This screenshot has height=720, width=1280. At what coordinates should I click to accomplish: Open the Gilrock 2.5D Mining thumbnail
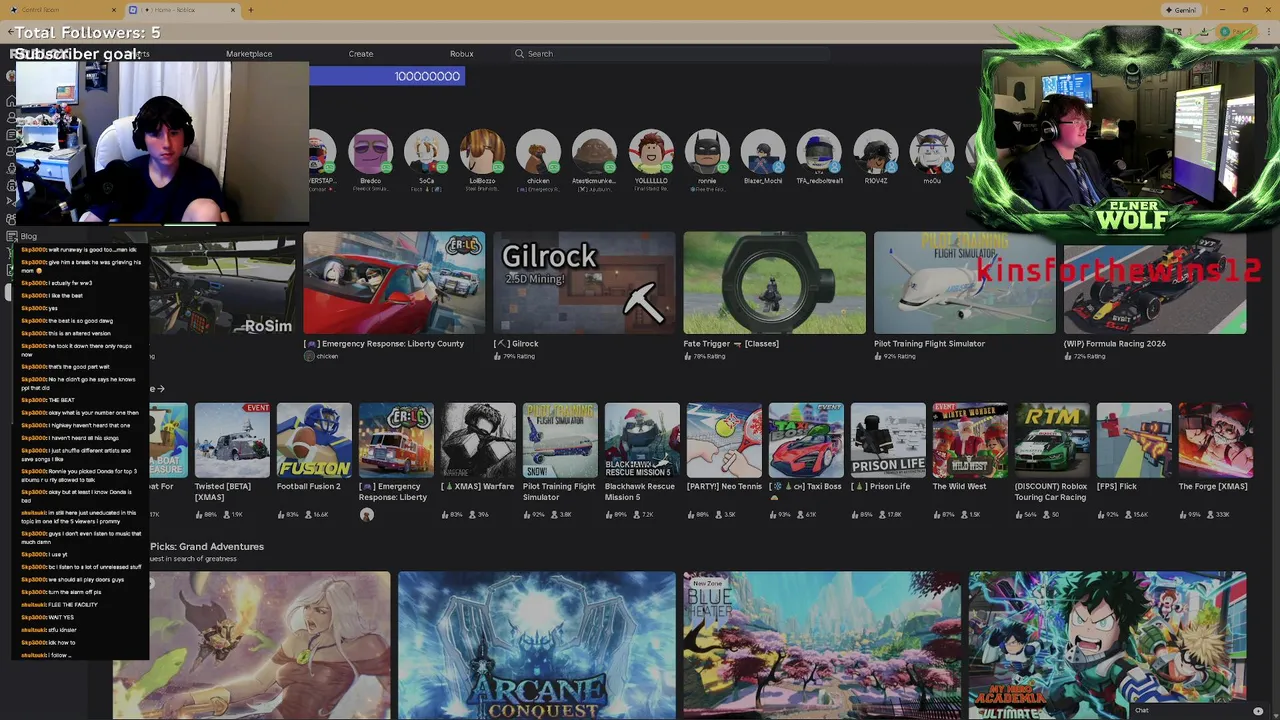click(584, 283)
